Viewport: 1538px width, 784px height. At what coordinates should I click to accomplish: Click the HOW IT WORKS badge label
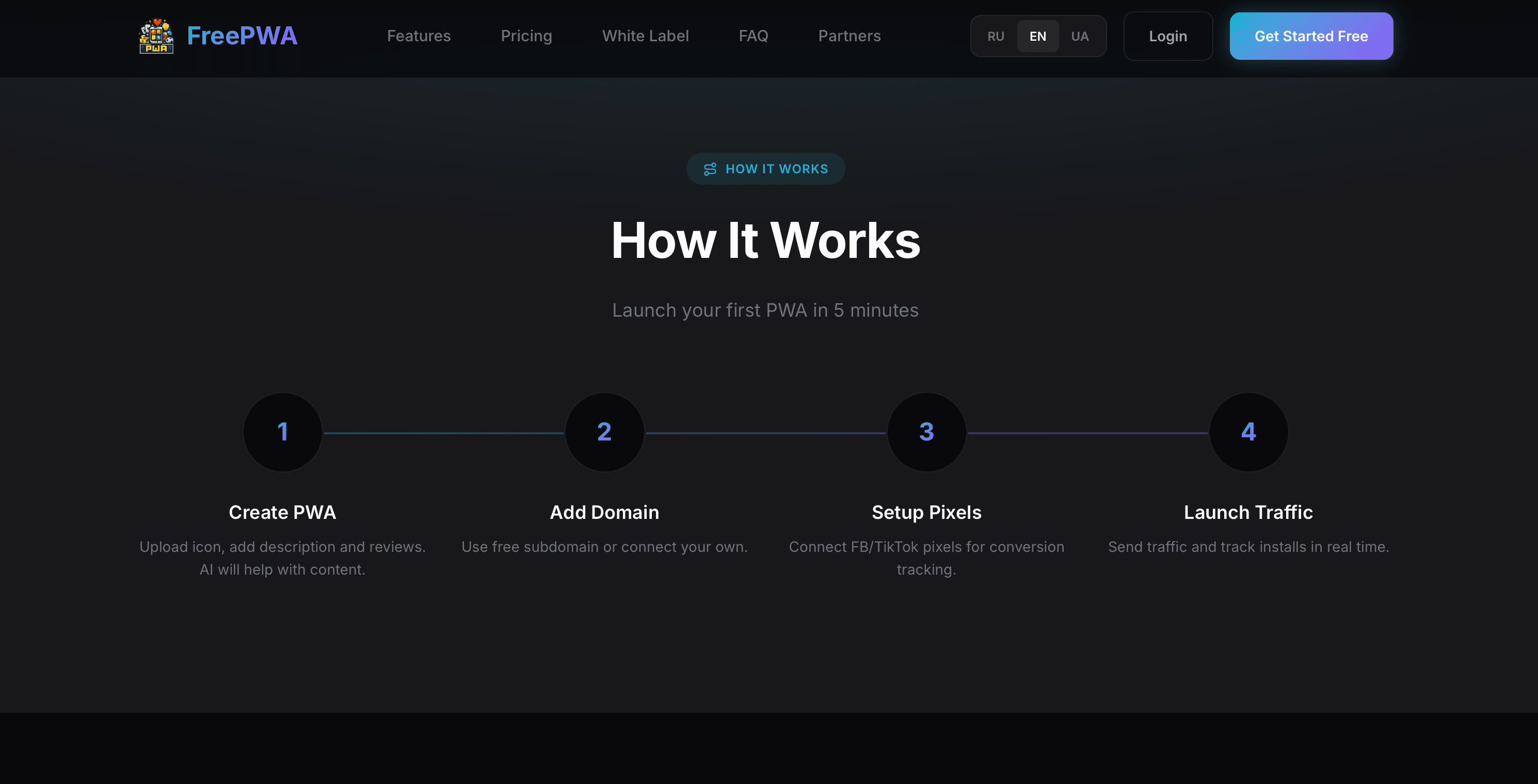tap(776, 169)
